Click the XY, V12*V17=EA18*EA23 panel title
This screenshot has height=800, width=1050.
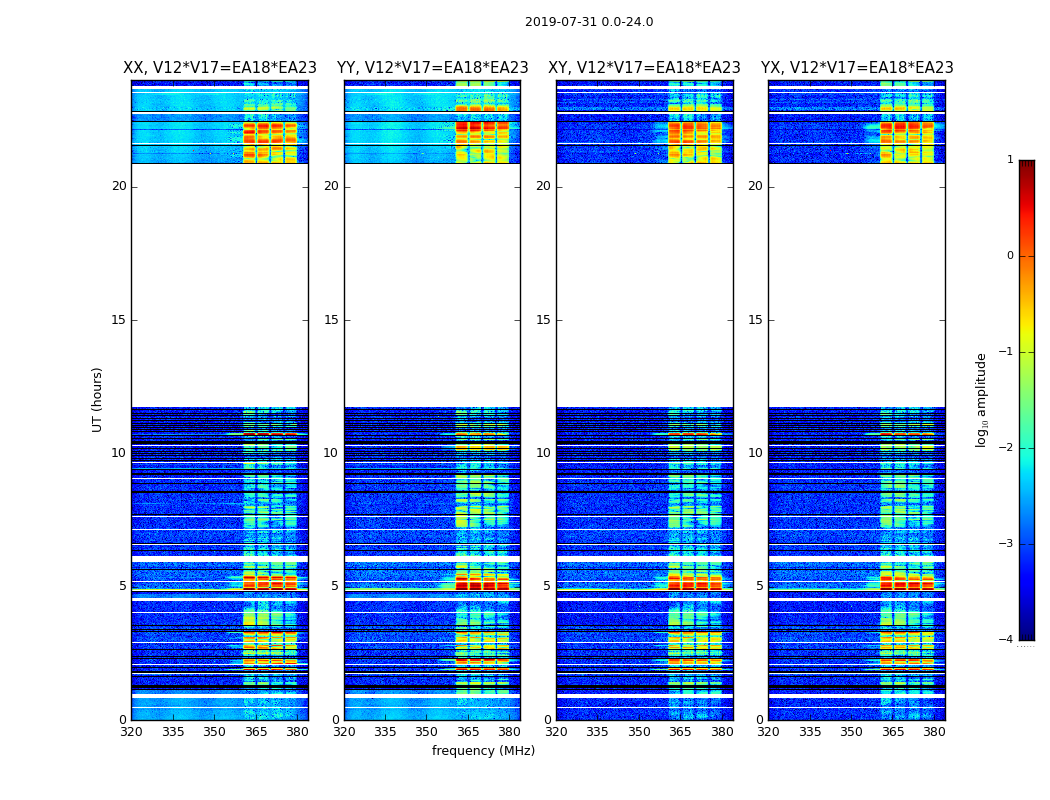(644, 68)
